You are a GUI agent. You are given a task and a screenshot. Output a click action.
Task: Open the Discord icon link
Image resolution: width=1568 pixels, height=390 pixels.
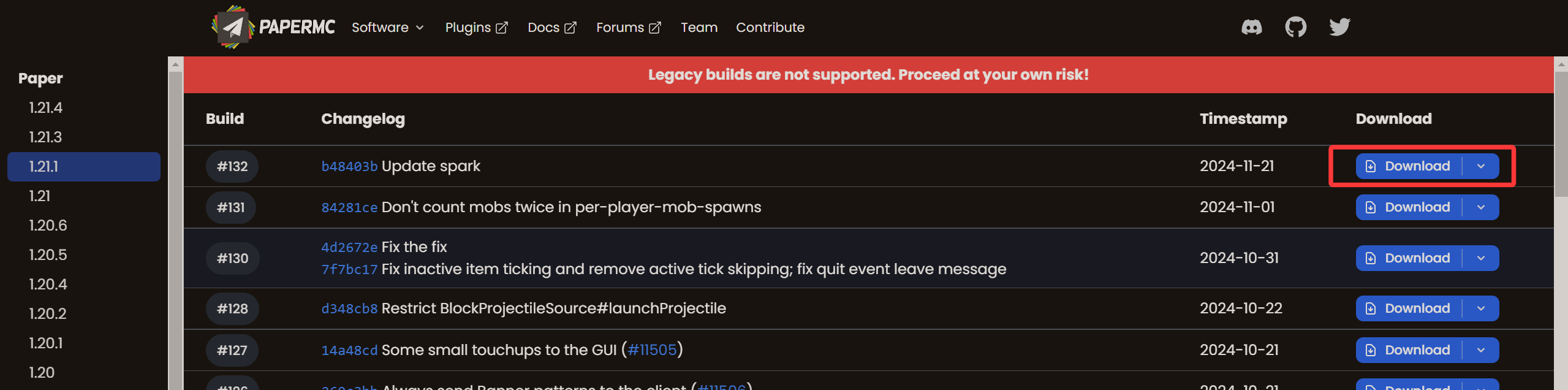[x=1251, y=27]
